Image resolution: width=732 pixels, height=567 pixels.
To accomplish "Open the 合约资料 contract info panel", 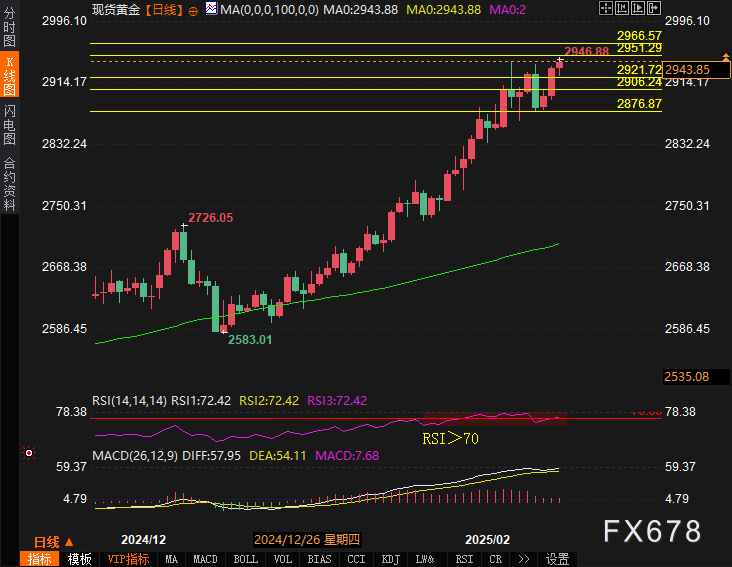I will click(10, 183).
